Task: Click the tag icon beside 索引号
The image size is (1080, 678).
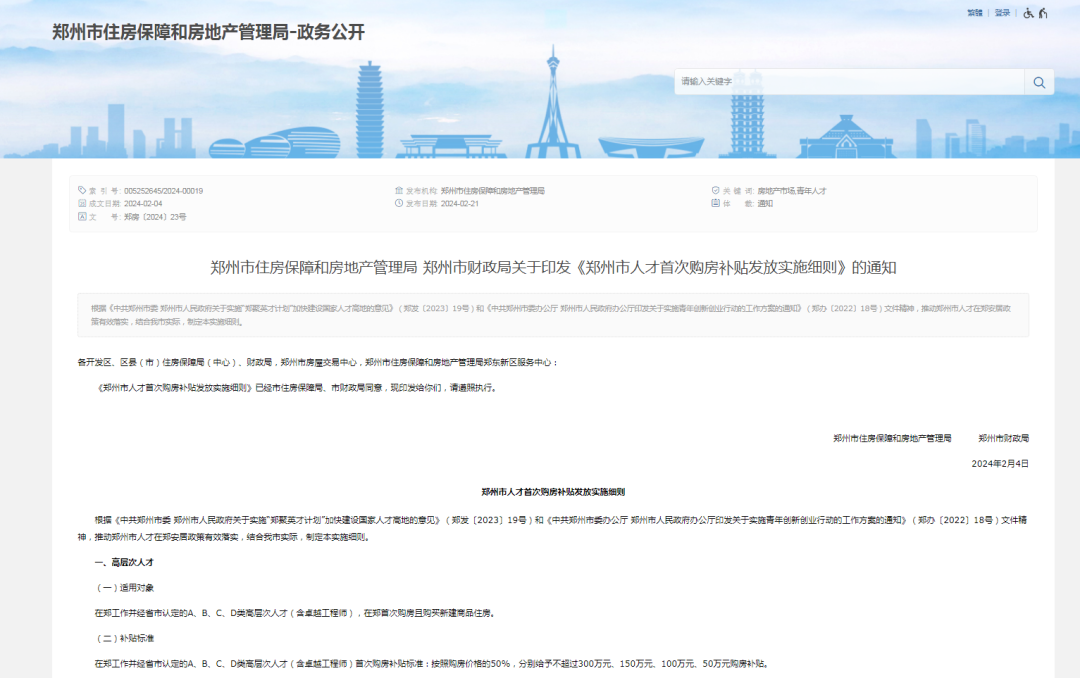Action: pos(82,190)
